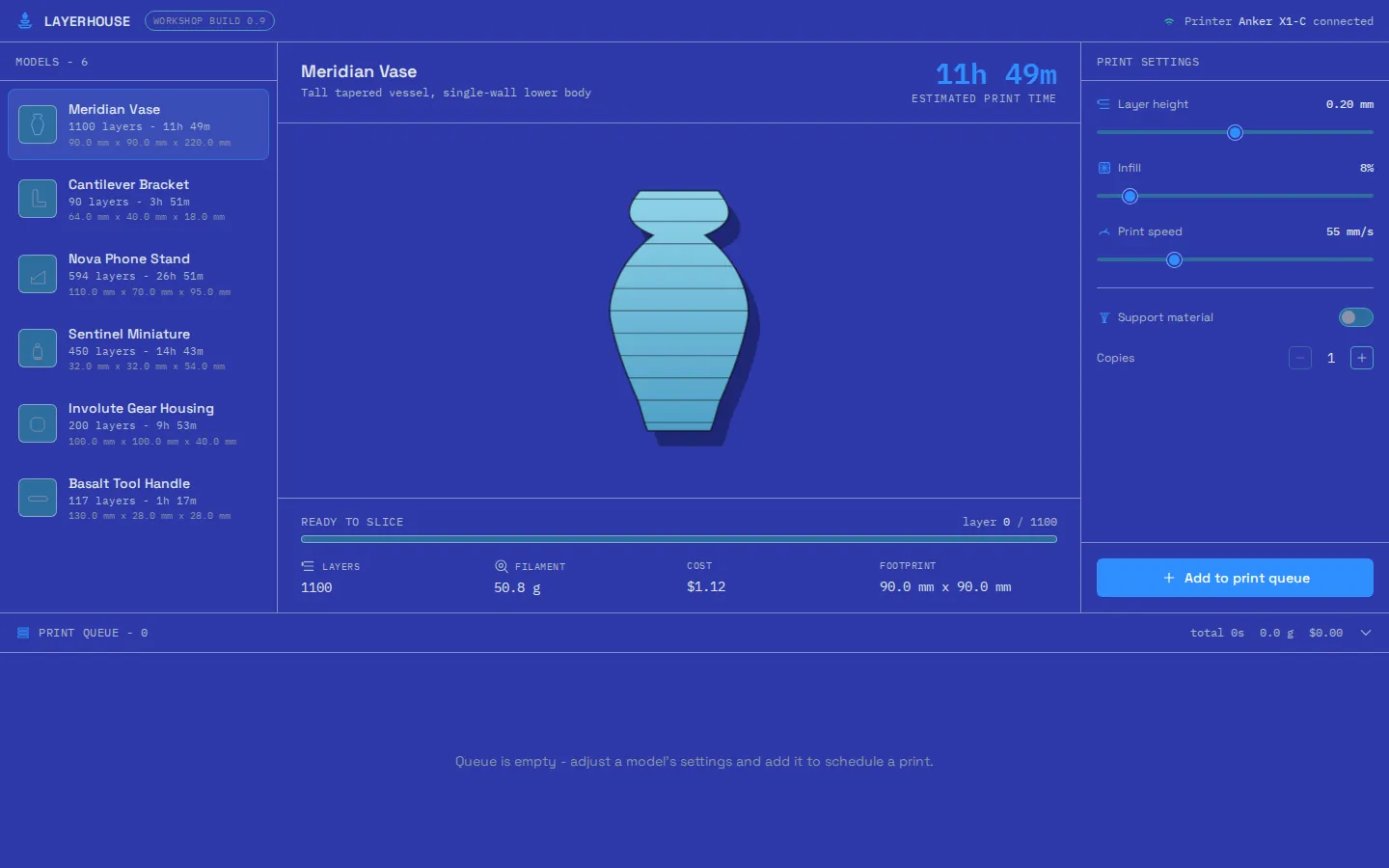This screenshot has height=868, width=1389.
Task: Click the 11h 49m estimated print time
Action: [x=996, y=74]
